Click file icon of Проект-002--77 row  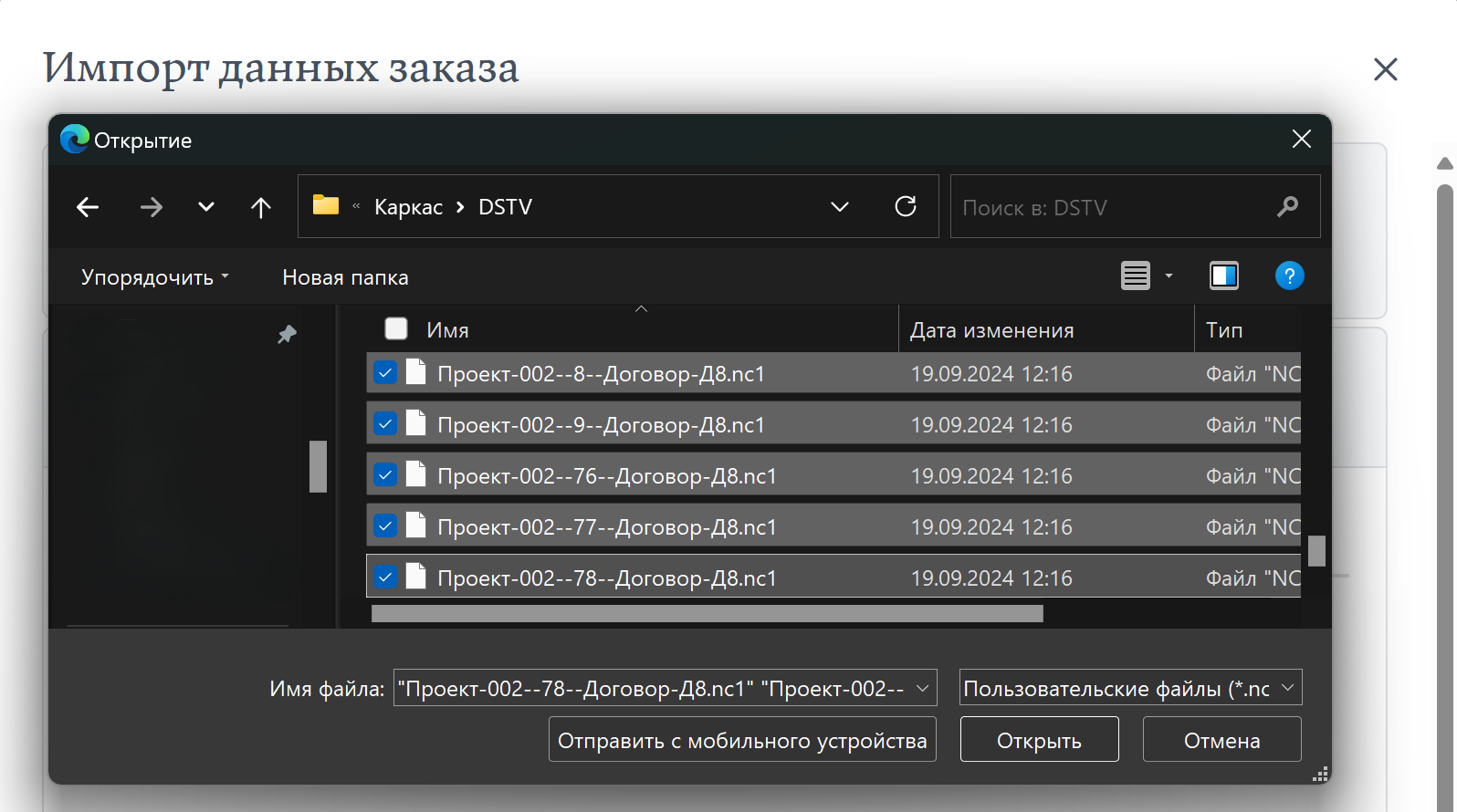(x=416, y=526)
